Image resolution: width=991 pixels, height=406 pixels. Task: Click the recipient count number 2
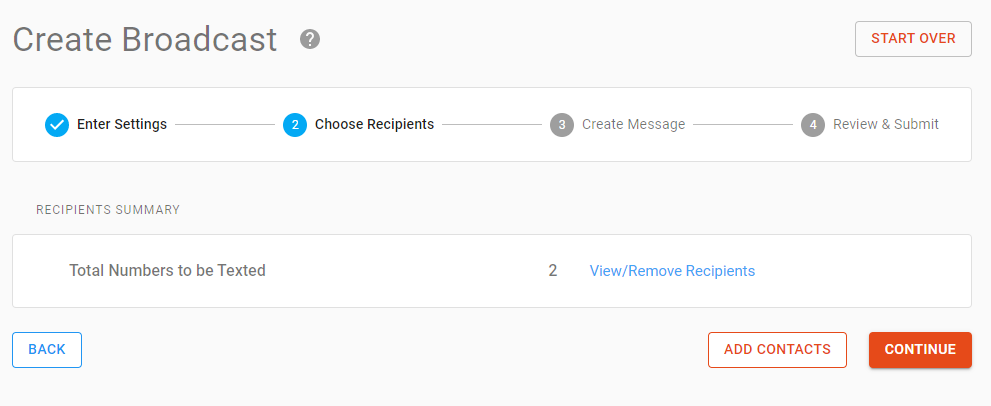552,271
